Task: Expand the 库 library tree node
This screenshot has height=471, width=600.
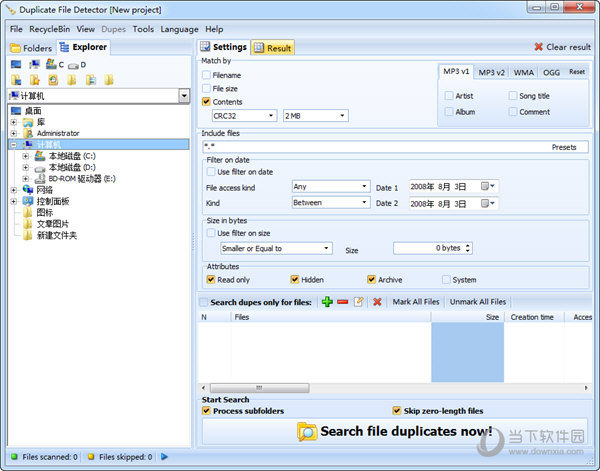Action: (14, 122)
